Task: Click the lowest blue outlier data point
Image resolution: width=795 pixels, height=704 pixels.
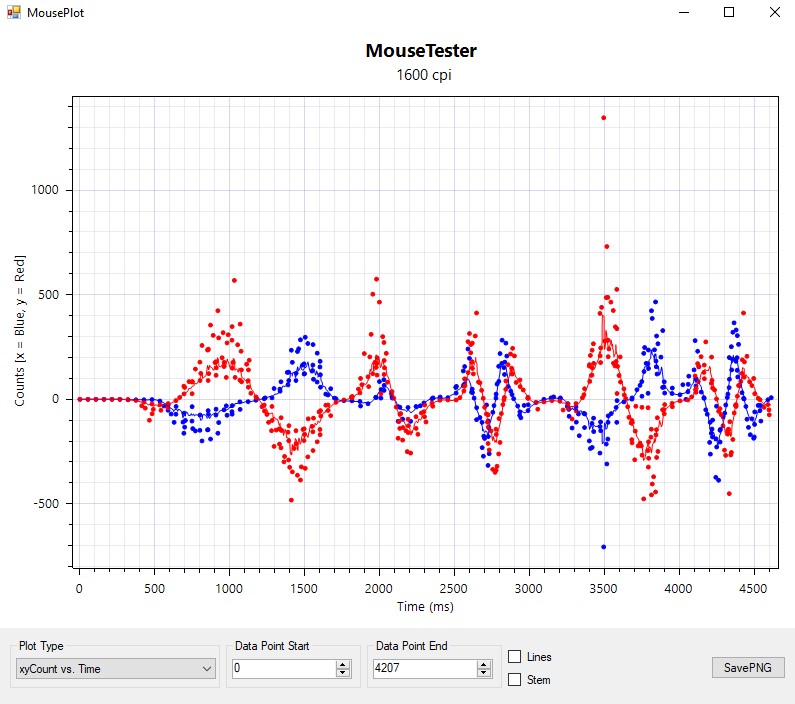Action: click(603, 547)
